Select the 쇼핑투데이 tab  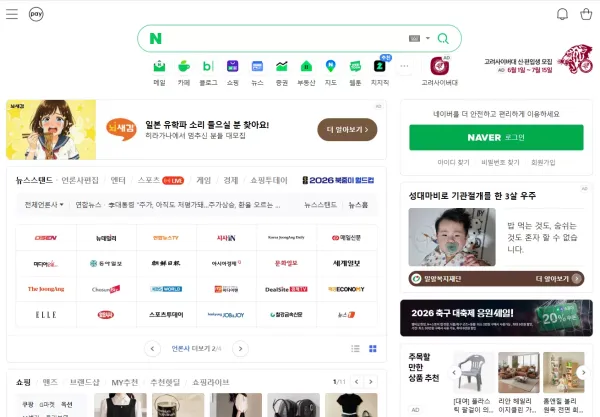pos(269,180)
